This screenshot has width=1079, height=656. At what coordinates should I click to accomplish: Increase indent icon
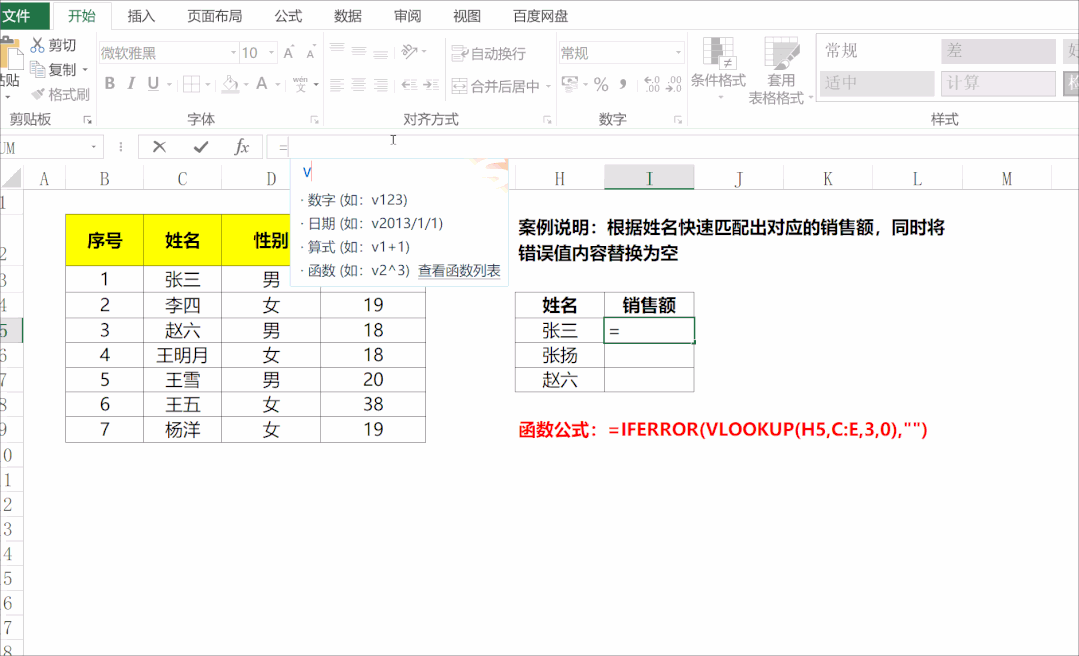pyautogui.click(x=431, y=85)
